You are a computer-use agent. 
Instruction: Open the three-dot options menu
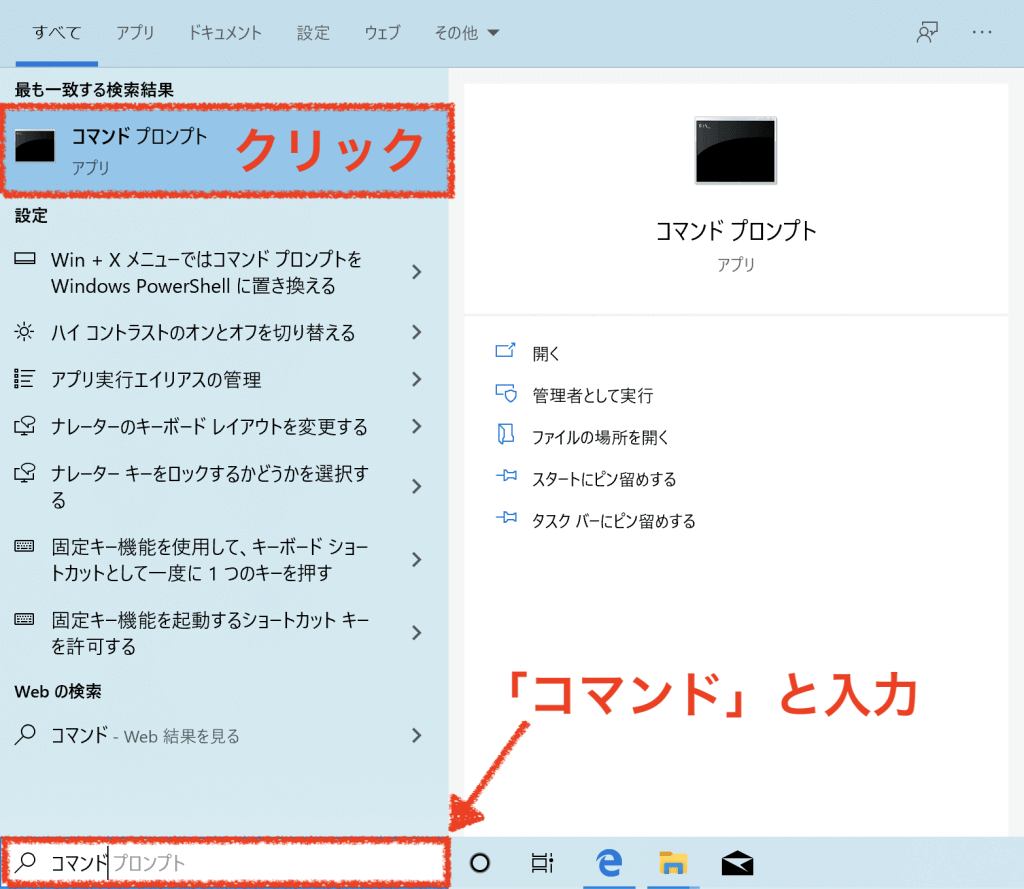point(982,32)
